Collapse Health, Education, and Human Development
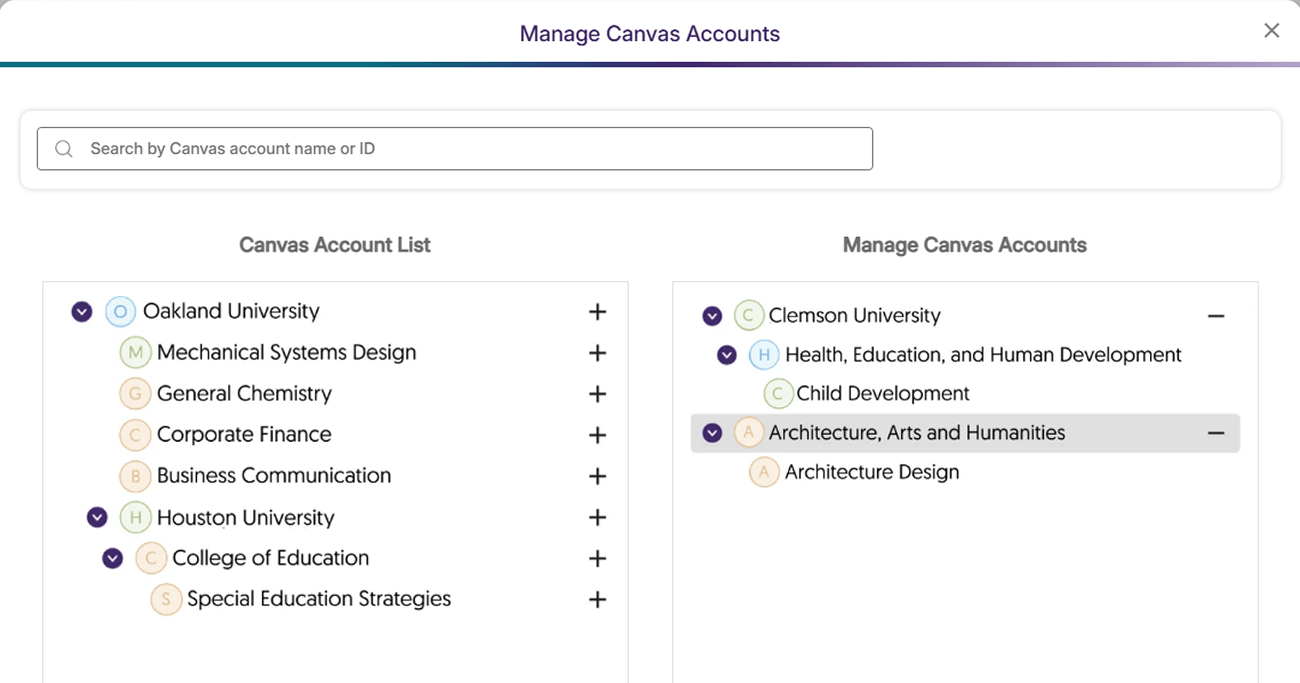 coord(727,355)
